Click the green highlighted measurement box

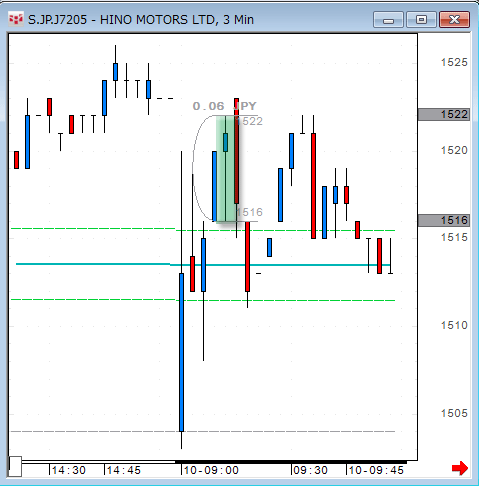pyautogui.click(x=225, y=168)
